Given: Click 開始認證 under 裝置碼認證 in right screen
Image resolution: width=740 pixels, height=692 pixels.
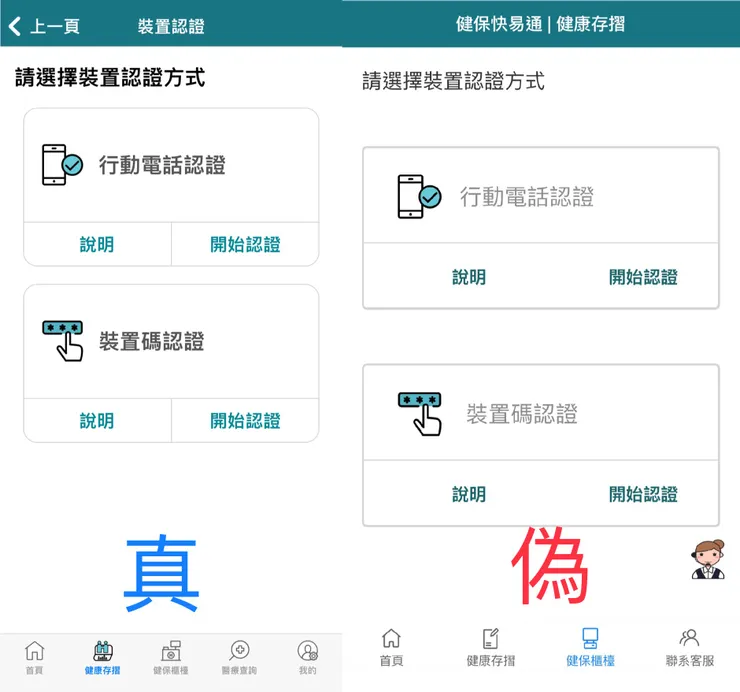Looking at the screenshot, I should coord(643,494).
